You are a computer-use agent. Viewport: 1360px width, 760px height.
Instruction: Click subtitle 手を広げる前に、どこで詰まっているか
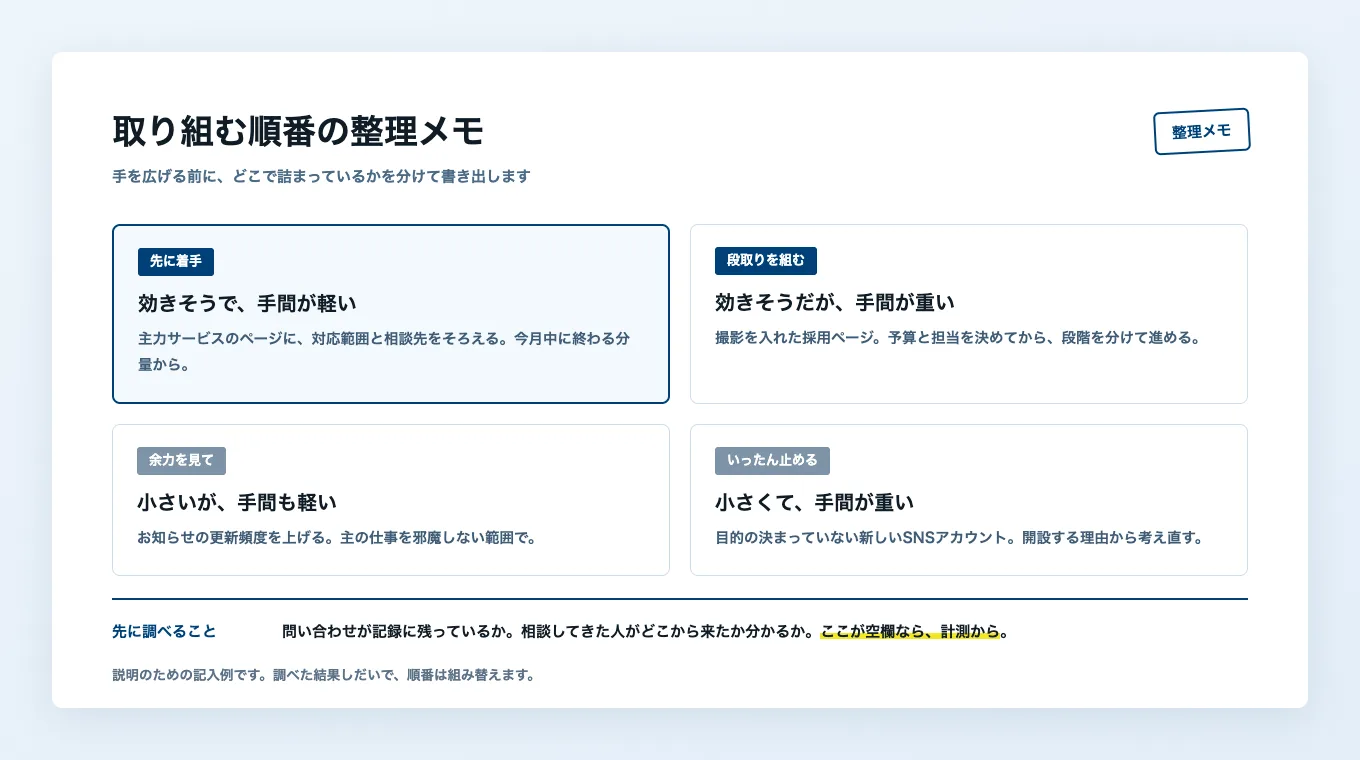321,176
